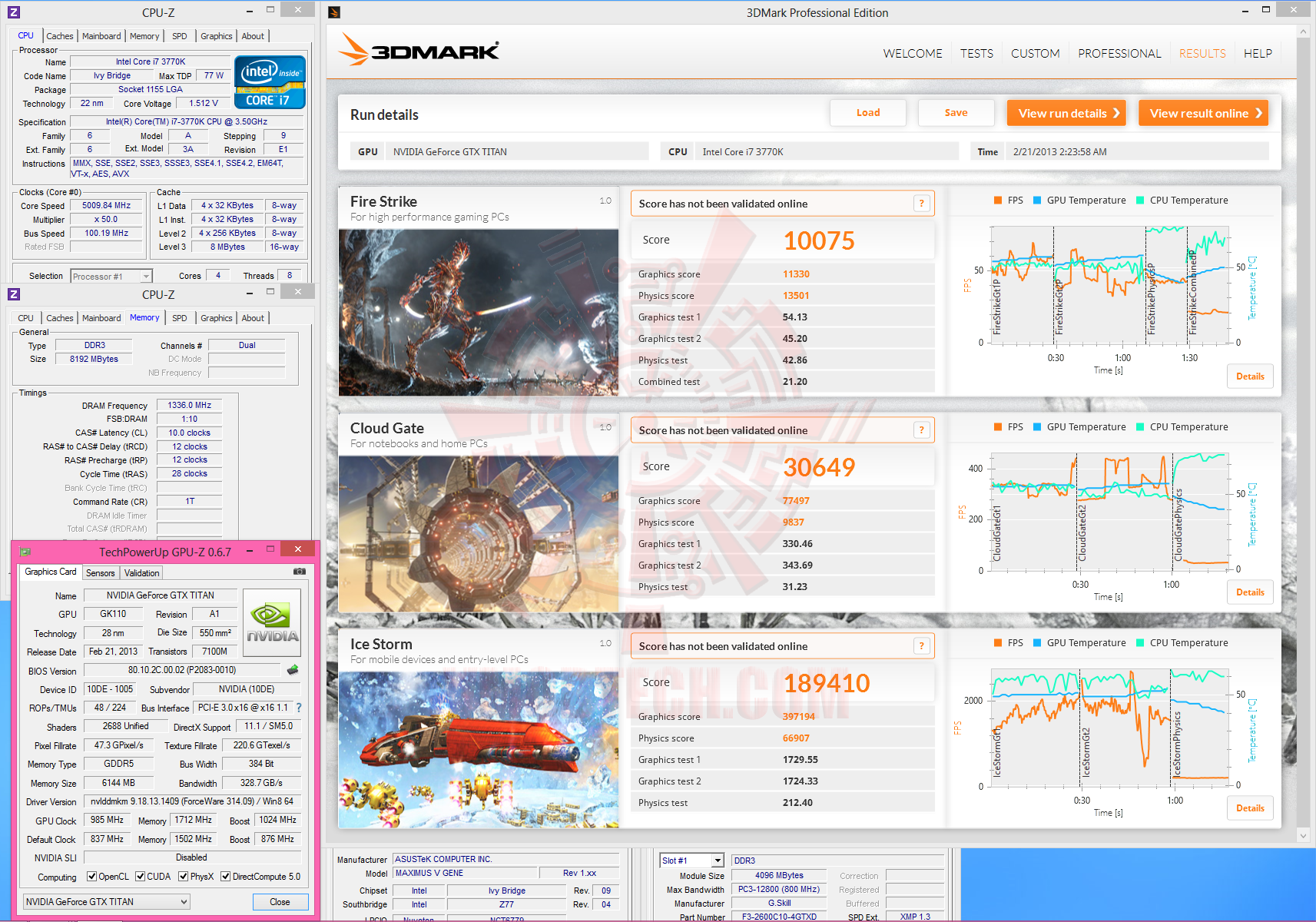Click the 3DMark scrollbar up arrow

[1303, 32]
